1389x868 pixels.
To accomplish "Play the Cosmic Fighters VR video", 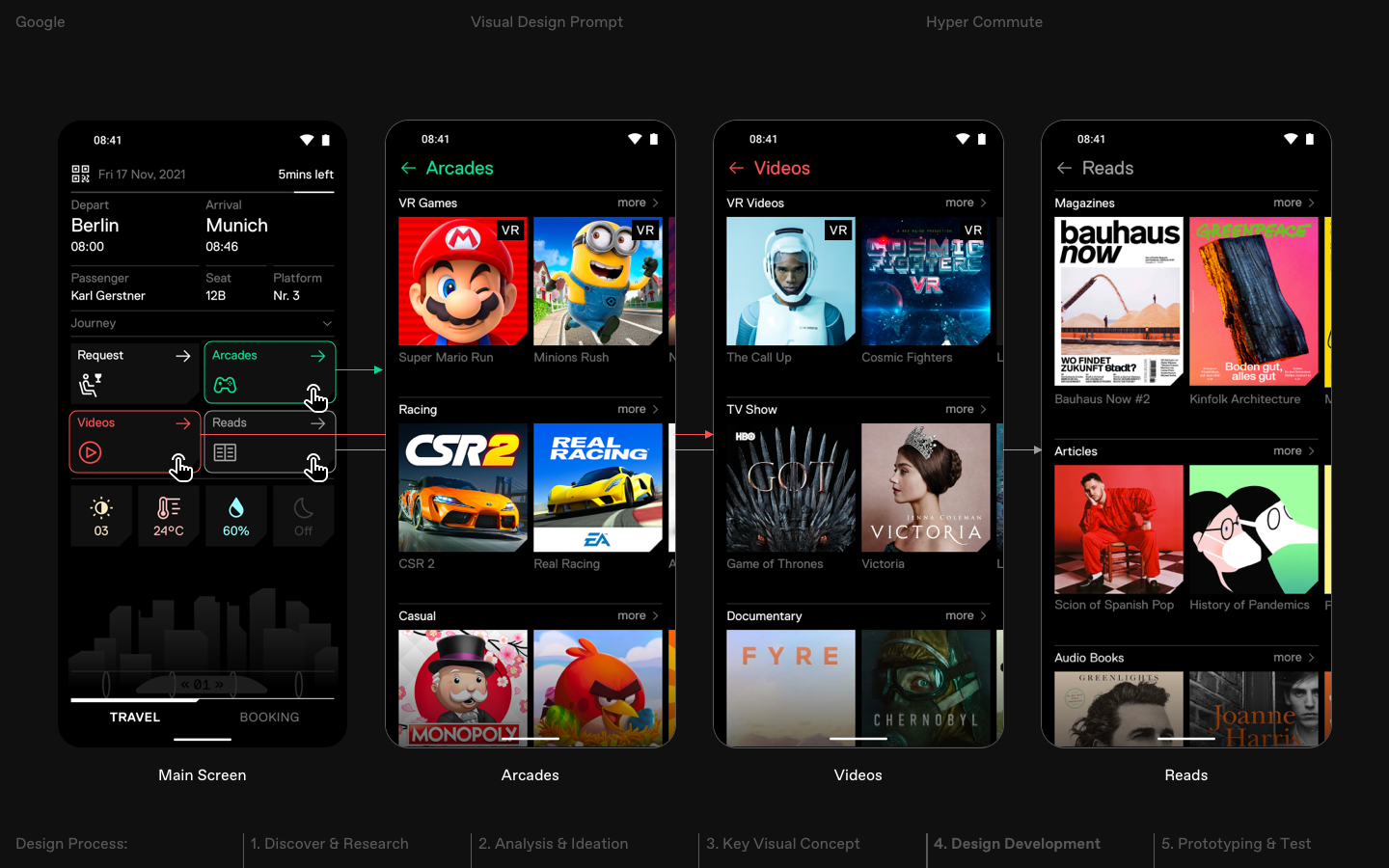I will tap(926, 281).
